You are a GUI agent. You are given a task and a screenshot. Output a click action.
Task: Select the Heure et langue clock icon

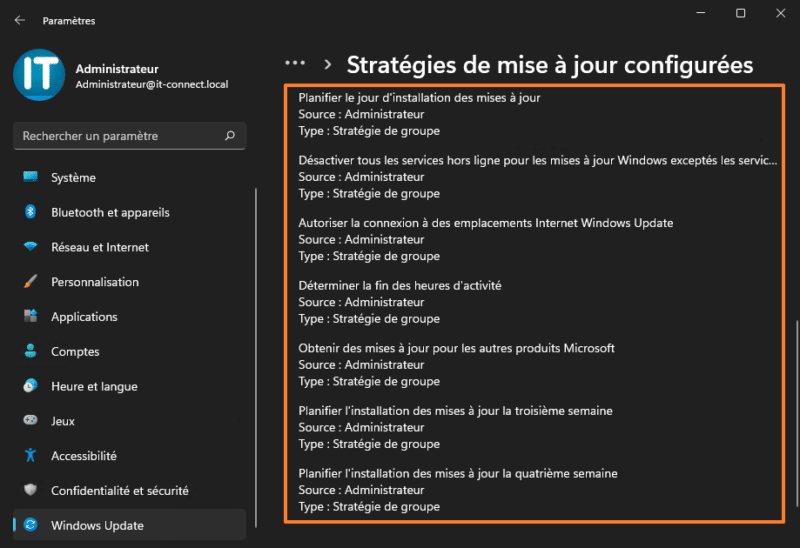[x=31, y=386]
